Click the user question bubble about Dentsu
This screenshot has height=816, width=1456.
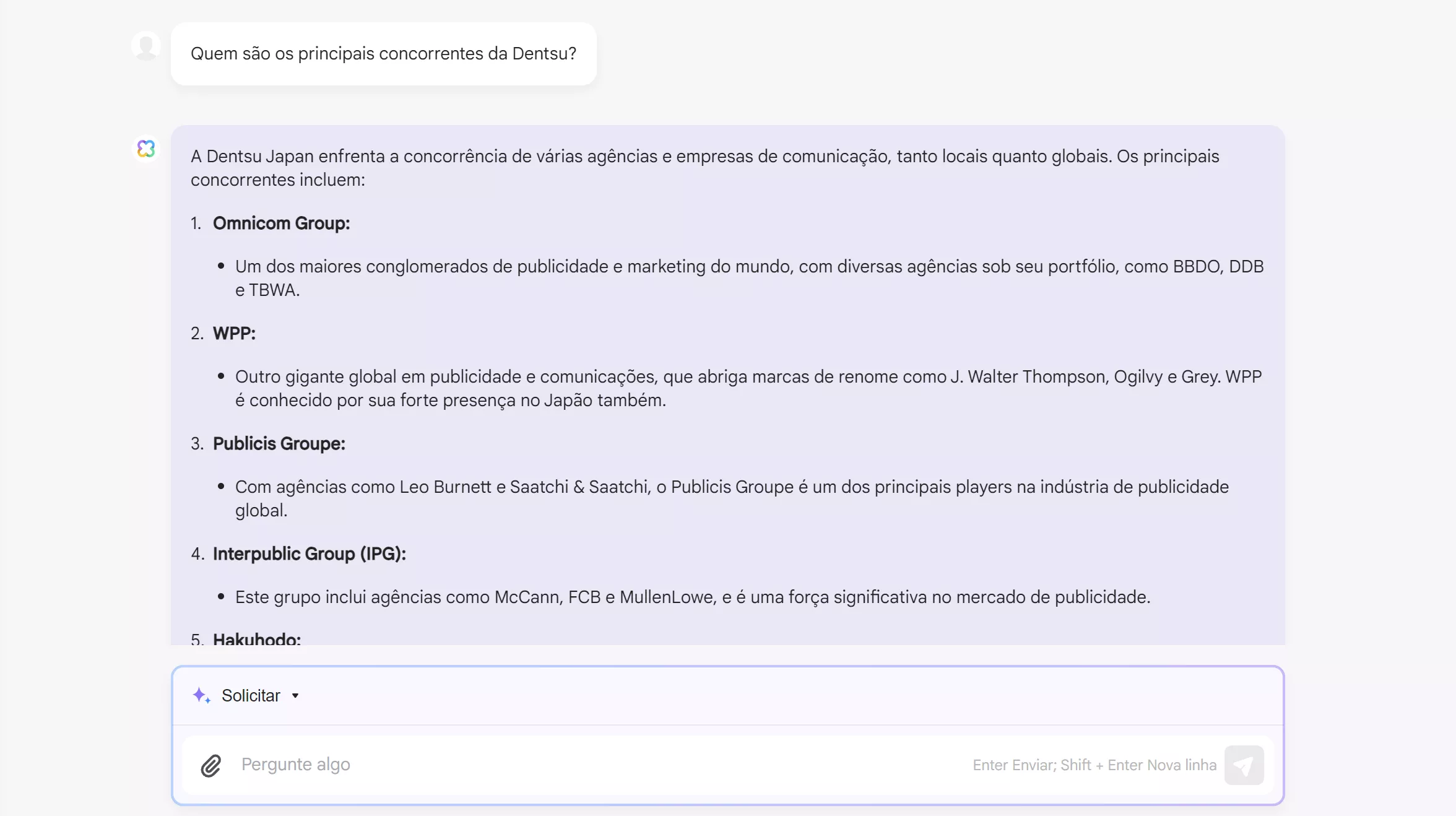(x=383, y=54)
